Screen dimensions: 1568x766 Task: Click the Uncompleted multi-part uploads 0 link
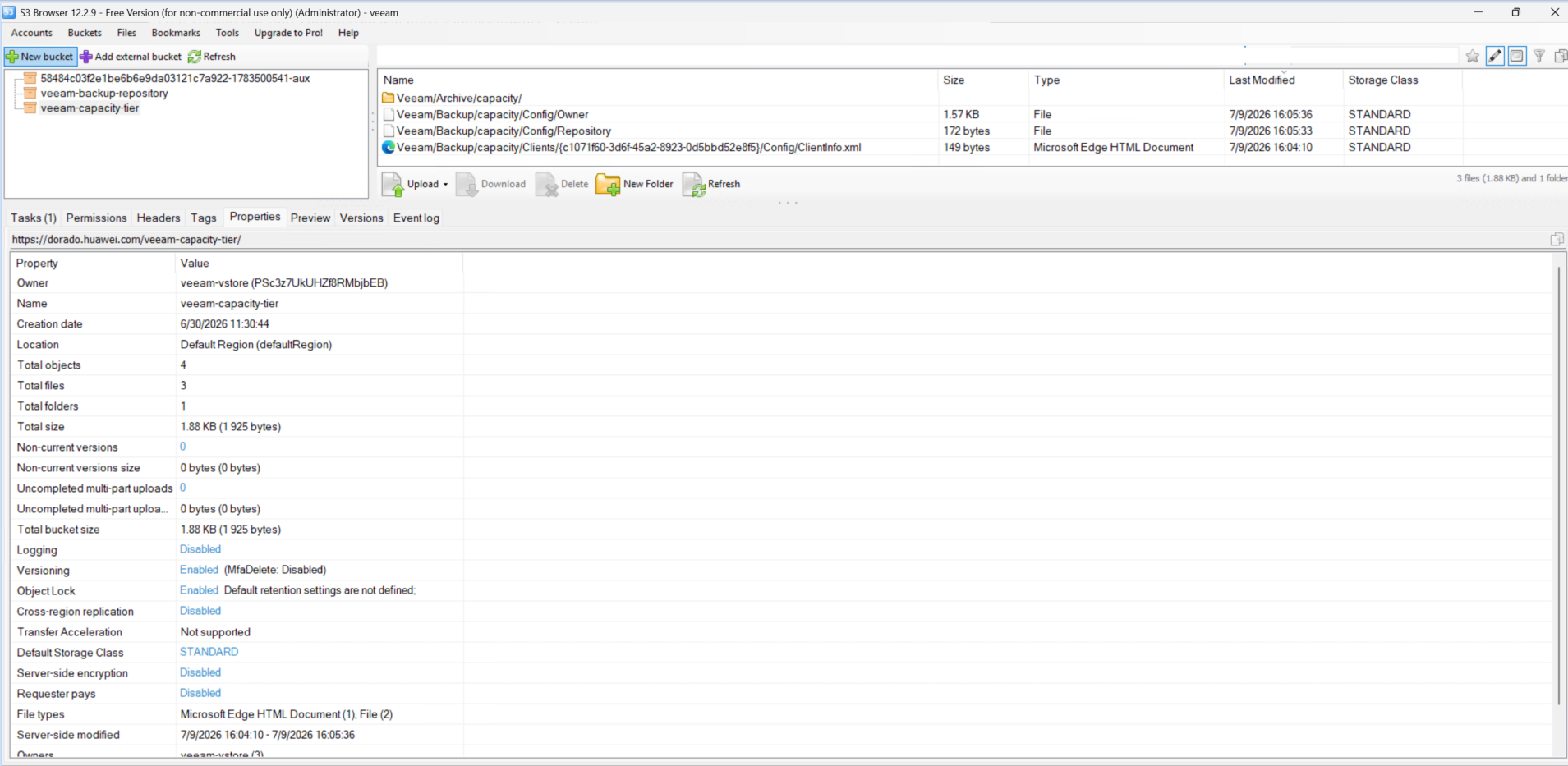(183, 488)
